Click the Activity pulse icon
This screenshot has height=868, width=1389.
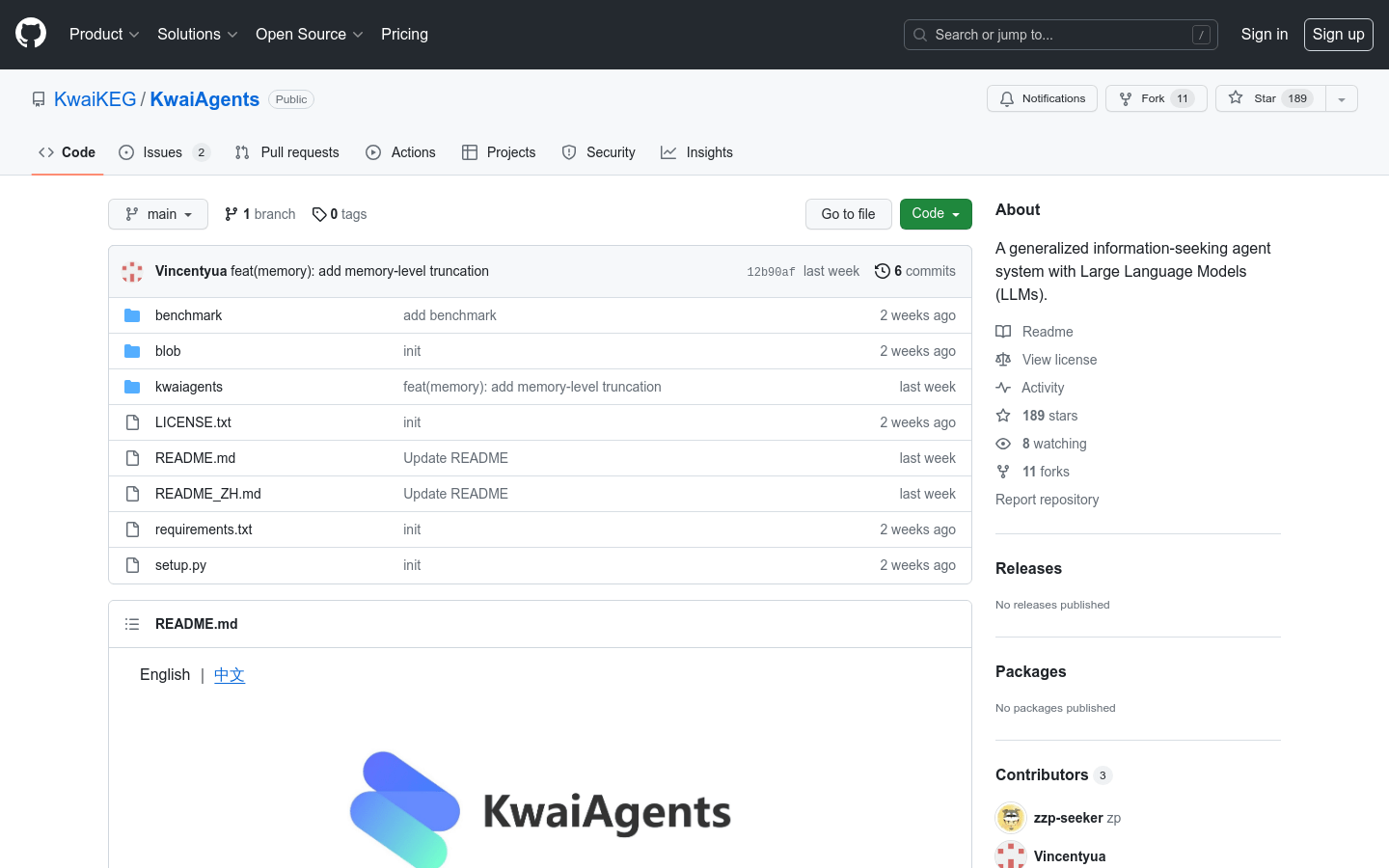pyautogui.click(x=1003, y=387)
